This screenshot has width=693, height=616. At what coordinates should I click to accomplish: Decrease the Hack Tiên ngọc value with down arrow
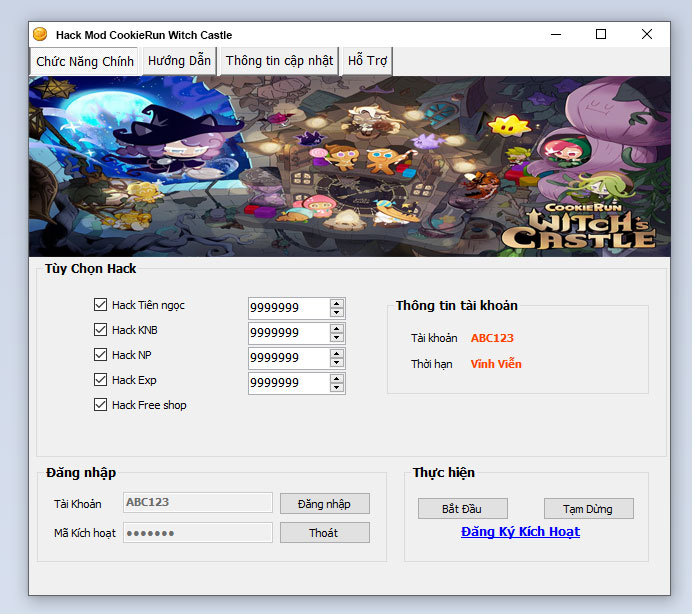[337, 312]
